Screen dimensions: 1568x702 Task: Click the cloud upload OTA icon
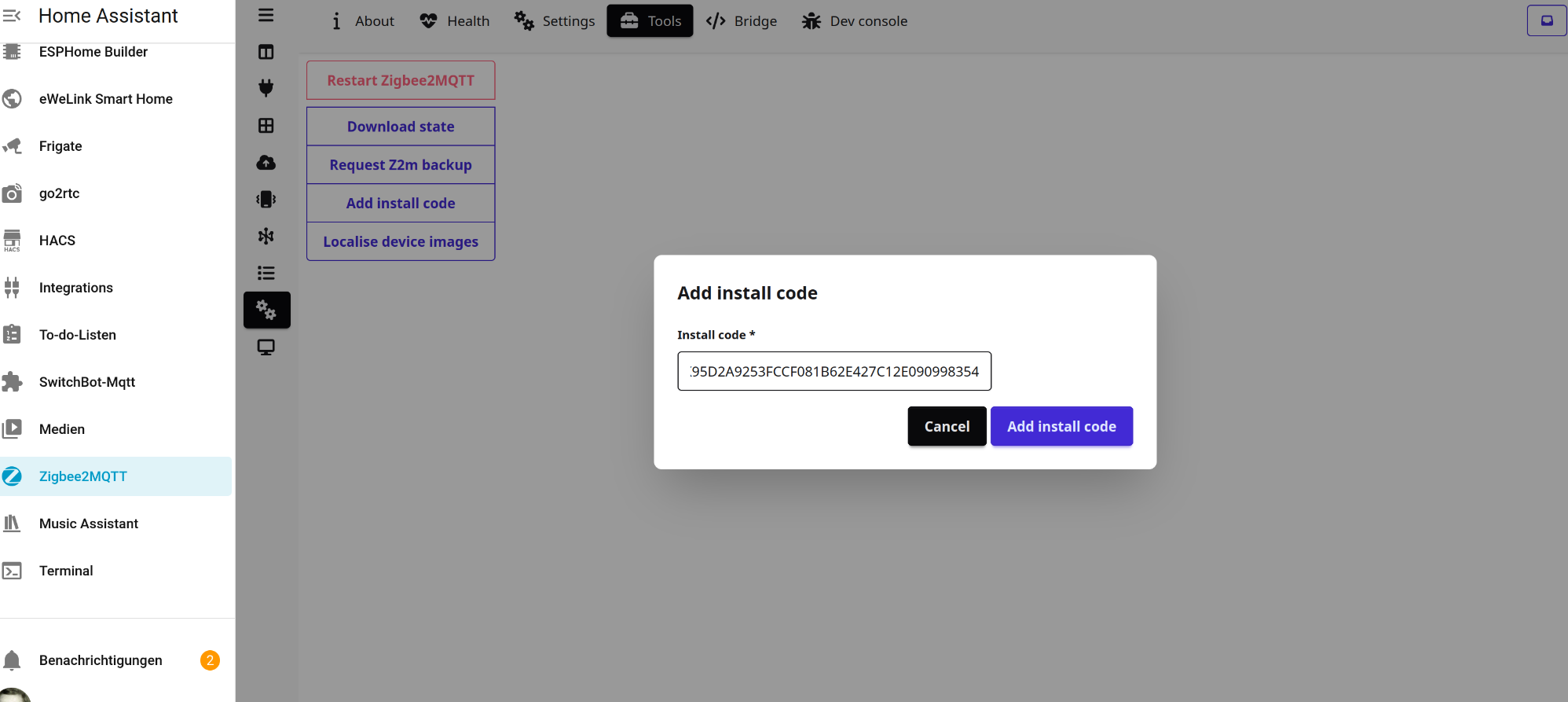pos(266,163)
